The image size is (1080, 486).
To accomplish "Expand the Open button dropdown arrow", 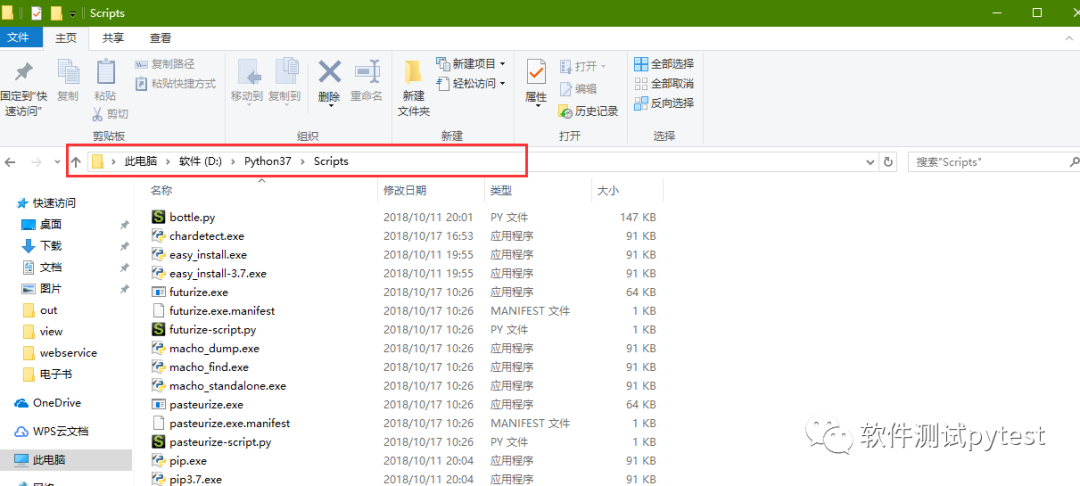I will pyautogui.click(x=603, y=66).
